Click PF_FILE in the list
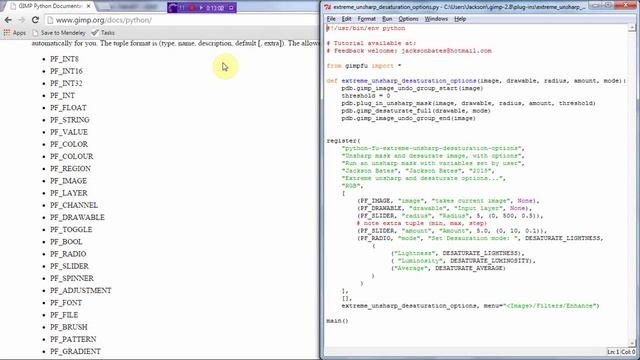Screen dimensions: 640x360 [x=64, y=315]
